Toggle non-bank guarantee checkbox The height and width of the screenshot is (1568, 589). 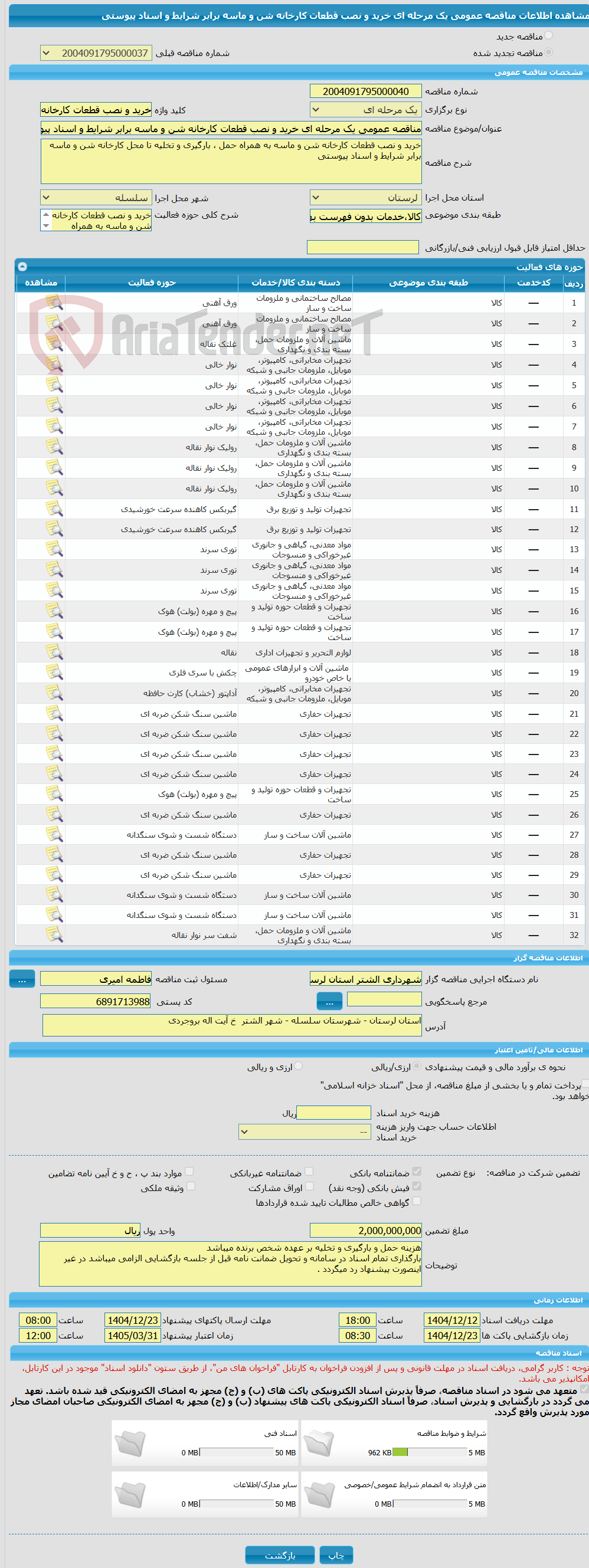pyautogui.click(x=309, y=1172)
